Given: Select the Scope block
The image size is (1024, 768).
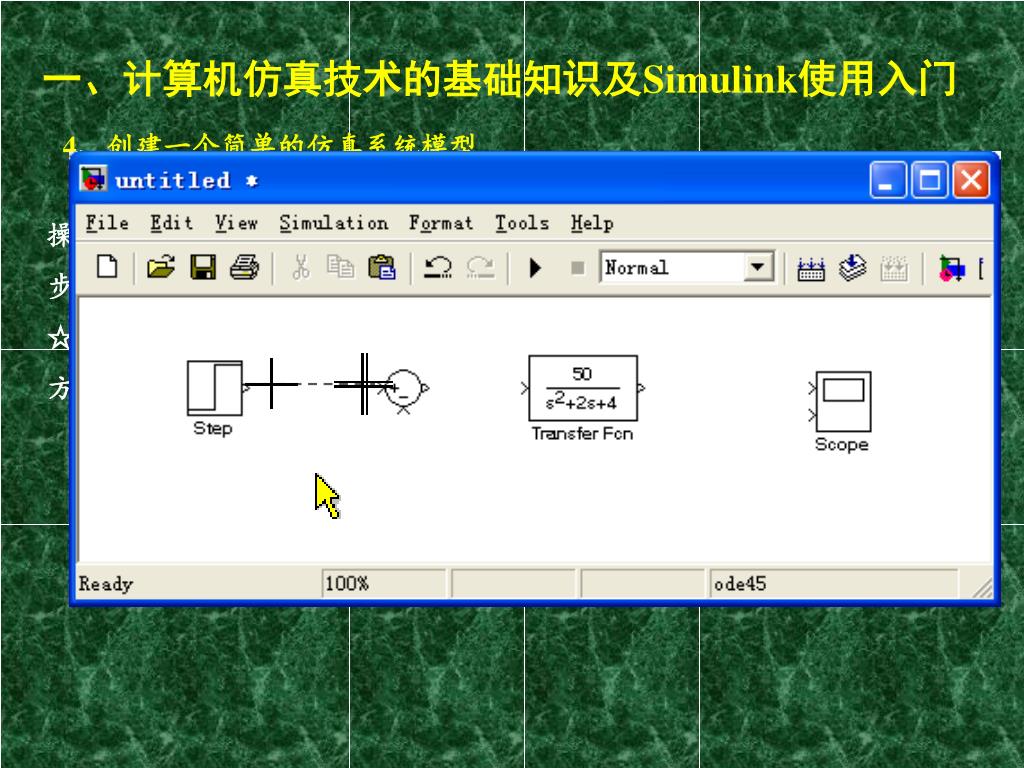Looking at the screenshot, I should point(843,401).
